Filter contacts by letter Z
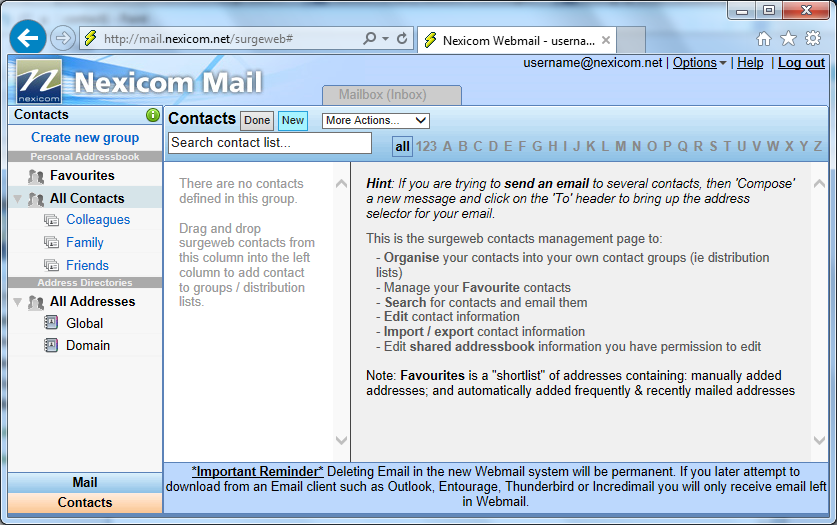Screen dimensions: 837x525 pos(817,146)
